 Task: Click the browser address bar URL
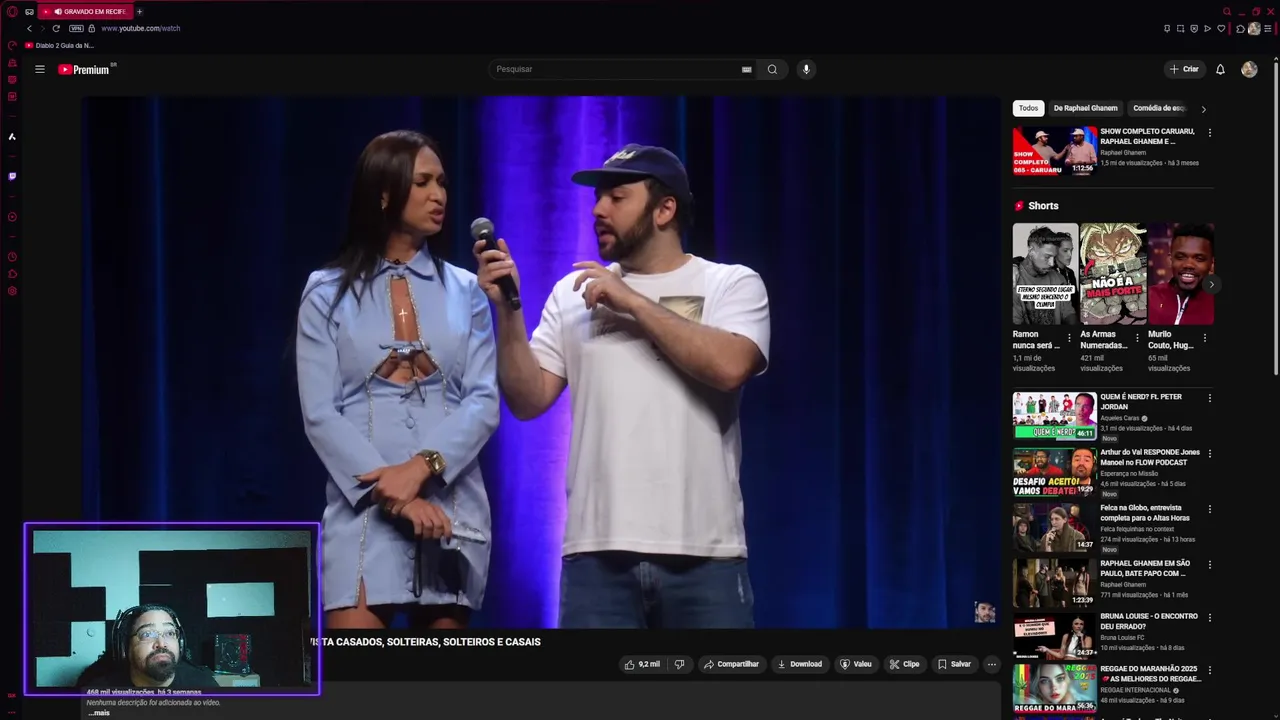tap(140, 28)
